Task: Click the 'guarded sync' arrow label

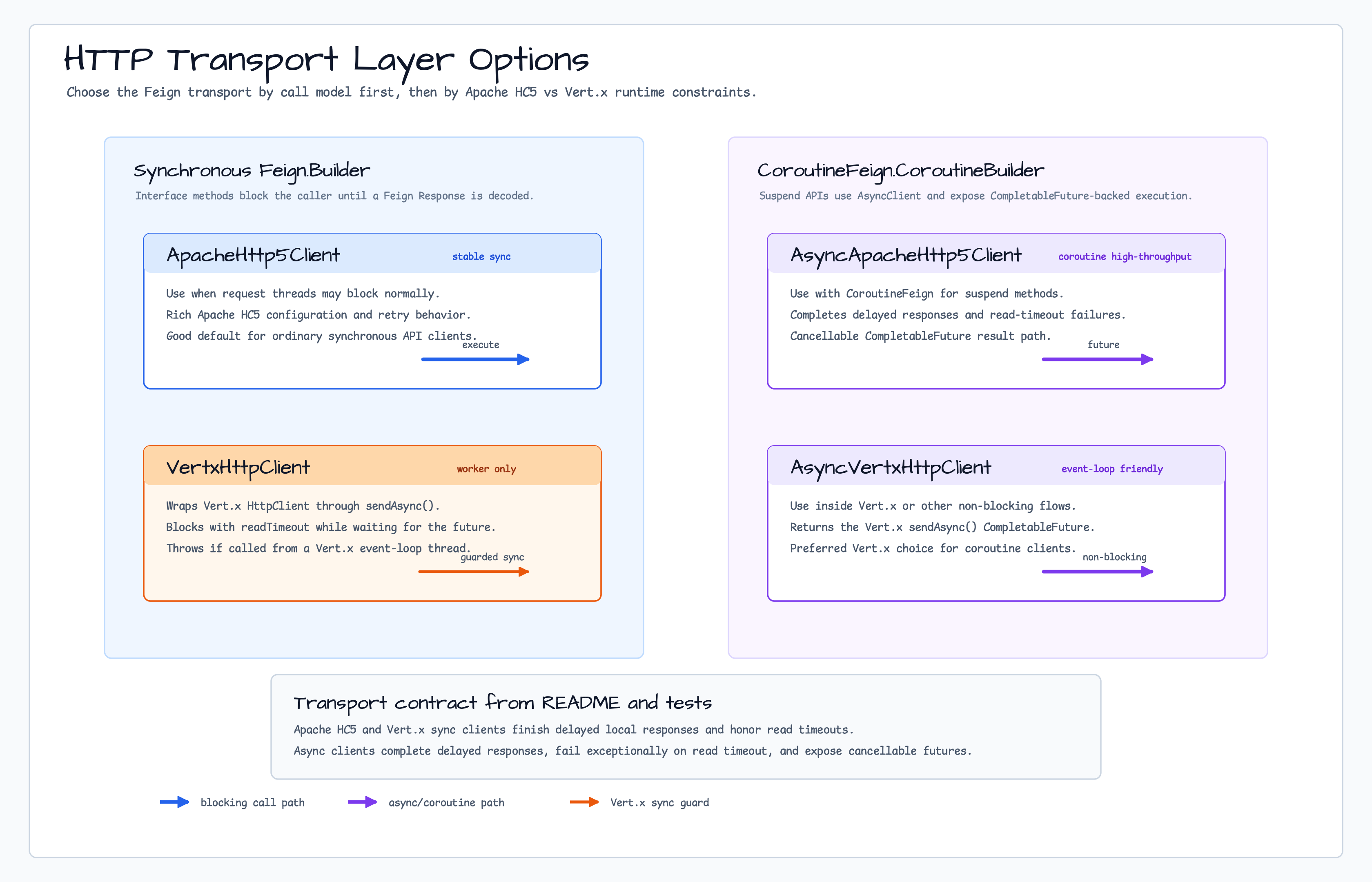Action: [x=492, y=557]
